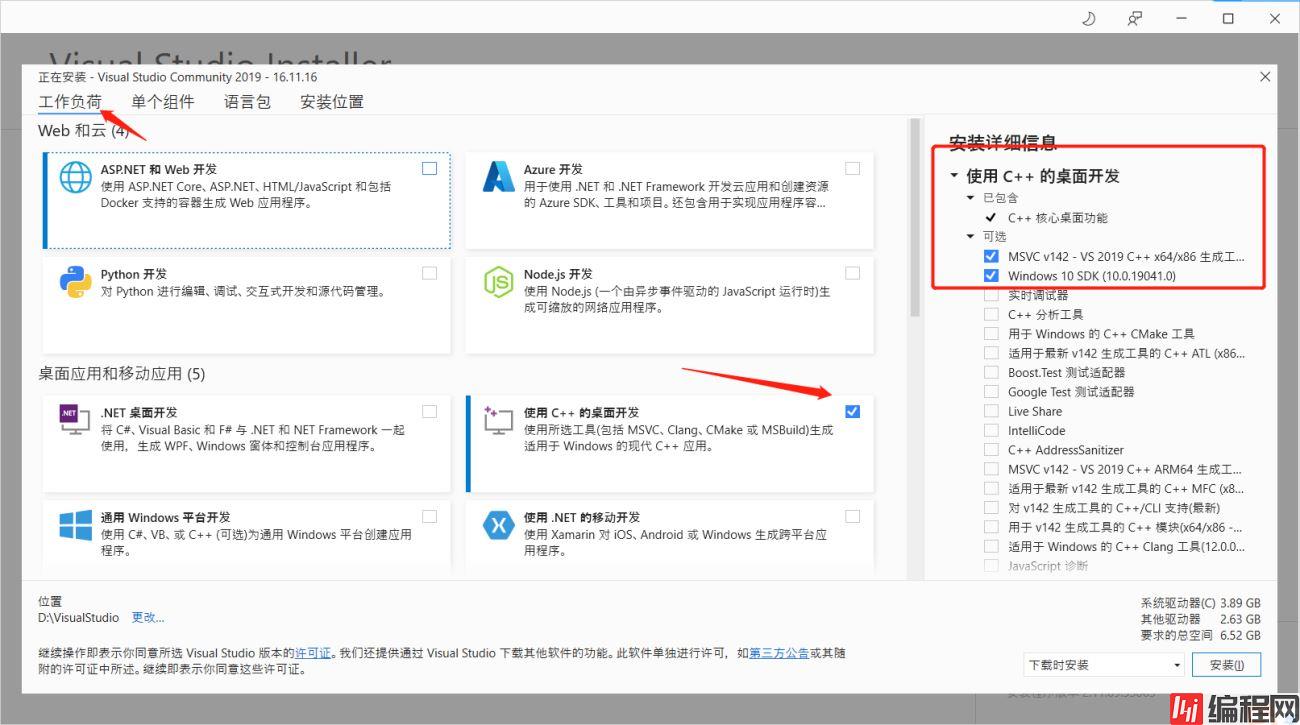Check the v142 C++ MFC component
Screen dimensions: 1300x725
pos(991,489)
